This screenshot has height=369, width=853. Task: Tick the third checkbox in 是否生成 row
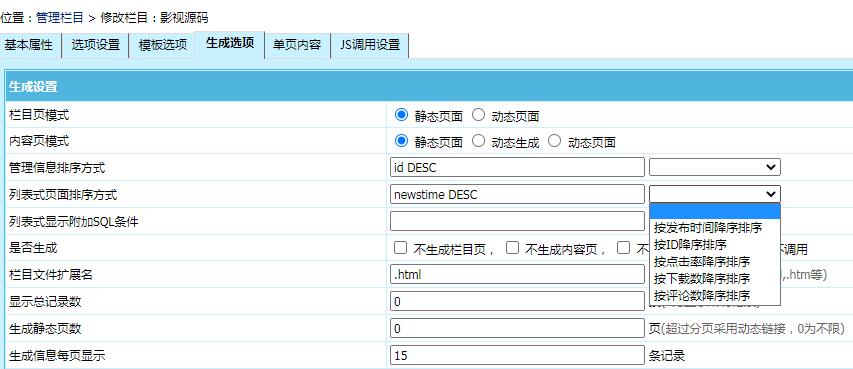point(623,248)
